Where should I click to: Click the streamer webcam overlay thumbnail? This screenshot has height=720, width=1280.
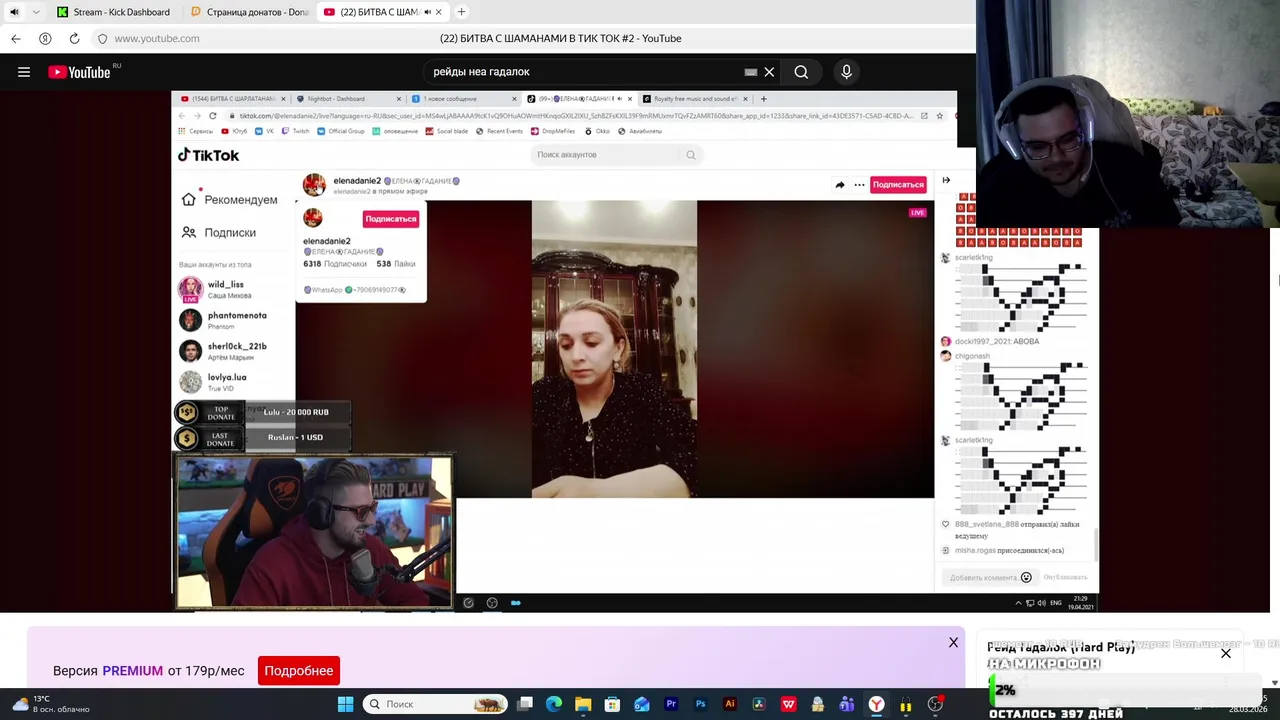(314, 533)
